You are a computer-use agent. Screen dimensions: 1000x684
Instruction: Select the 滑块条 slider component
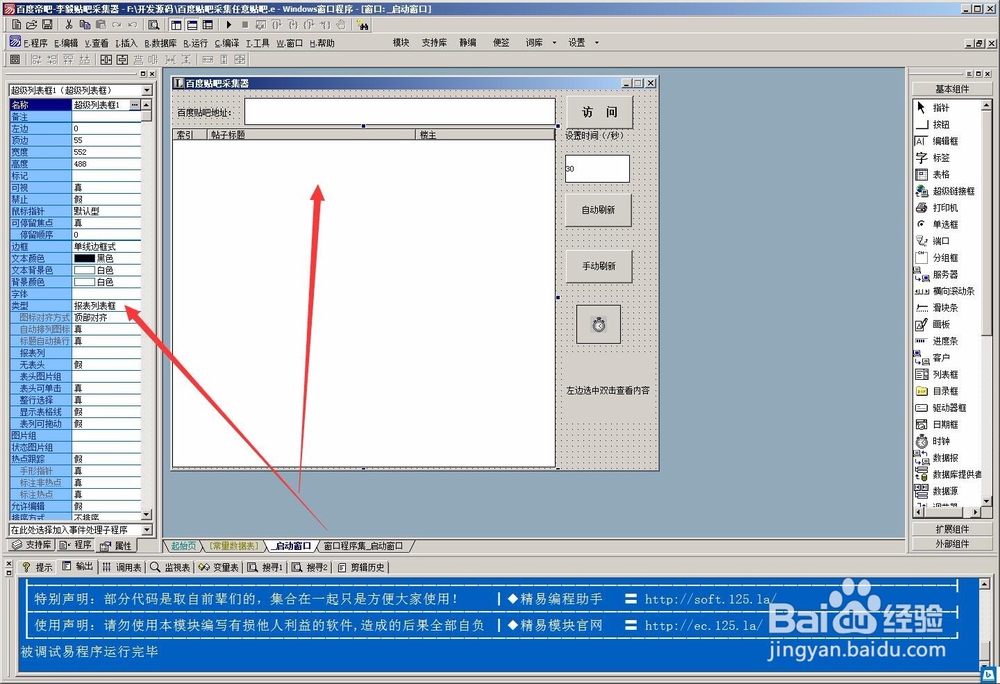pyautogui.click(x=947, y=307)
